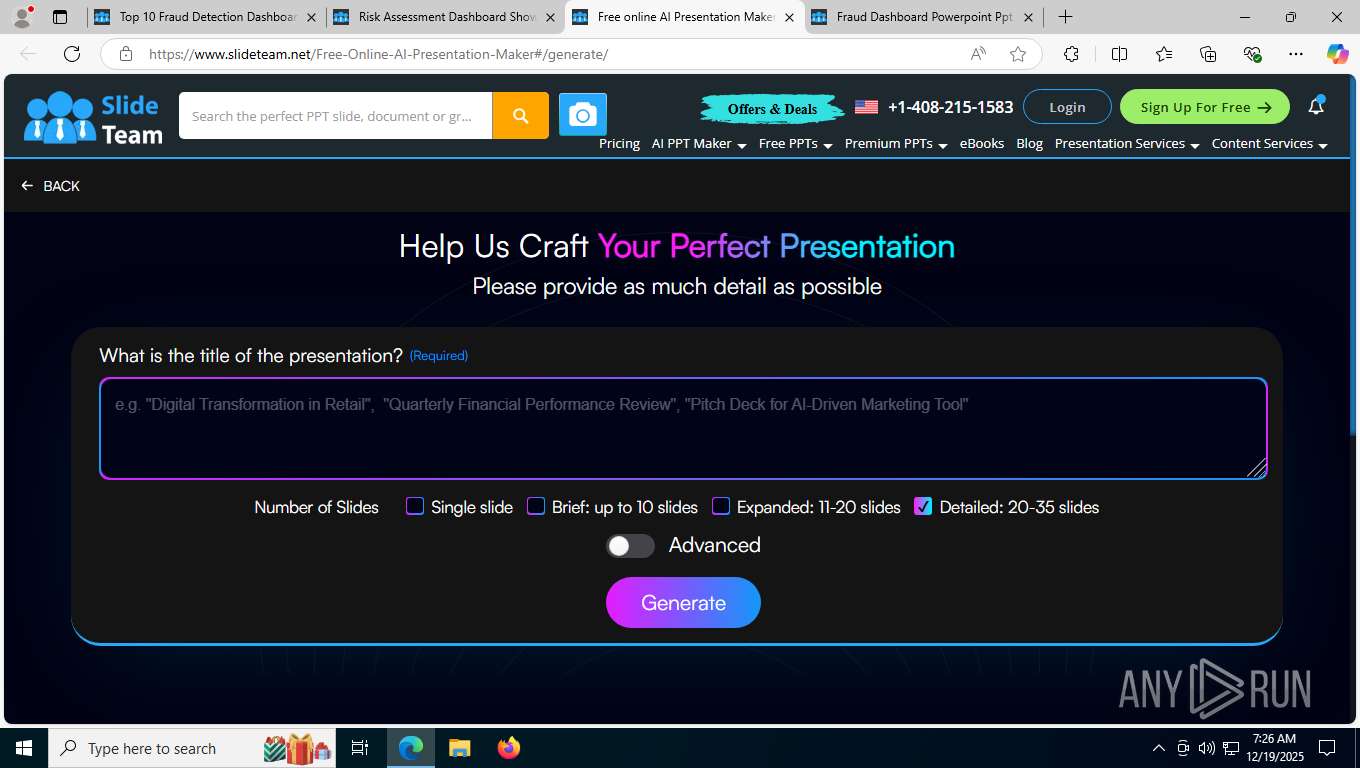This screenshot has height=768, width=1360.
Task: Show hidden system tray icons
Action: tap(1159, 748)
